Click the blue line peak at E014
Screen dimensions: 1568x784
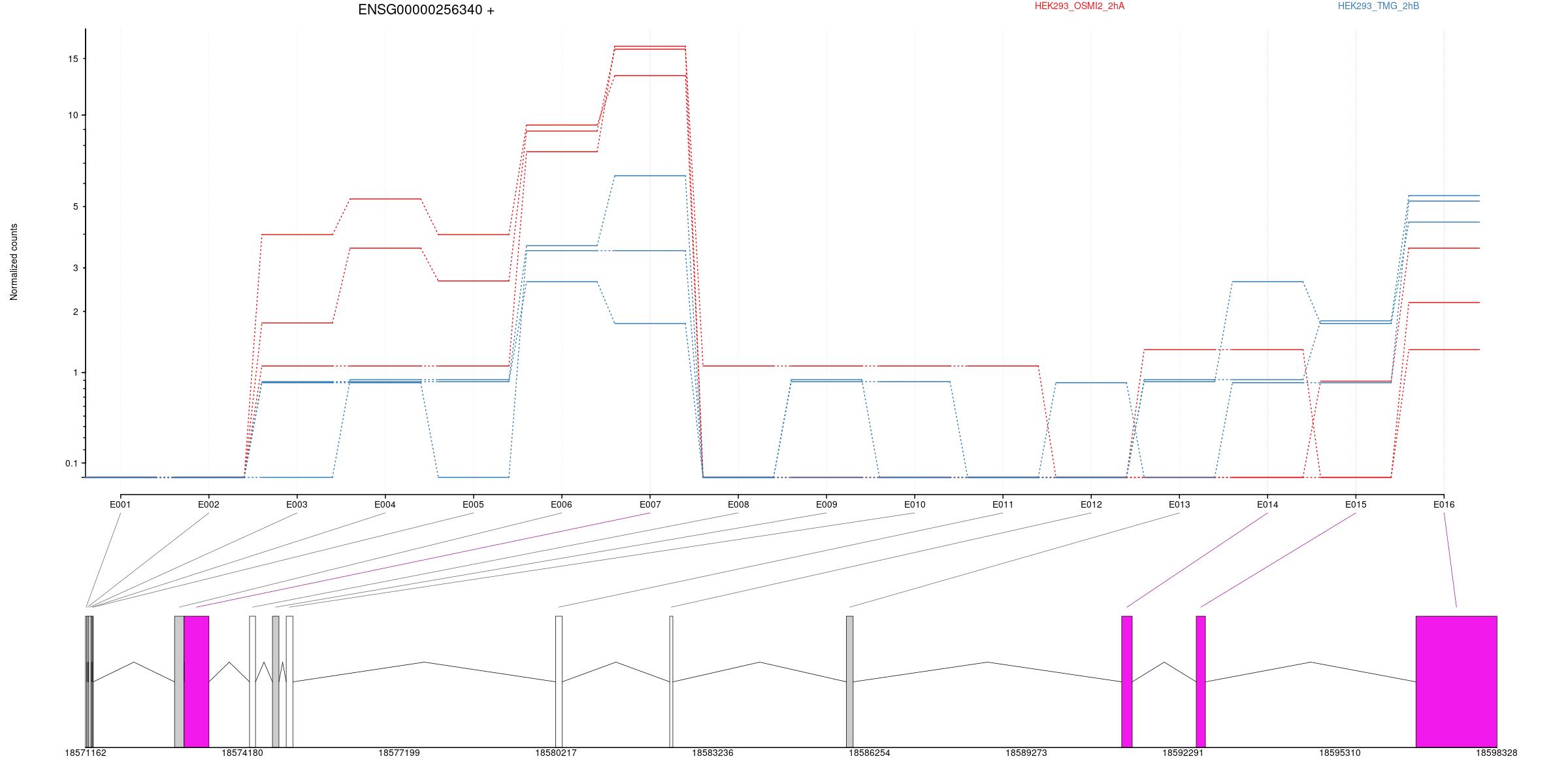pyautogui.click(x=1267, y=282)
